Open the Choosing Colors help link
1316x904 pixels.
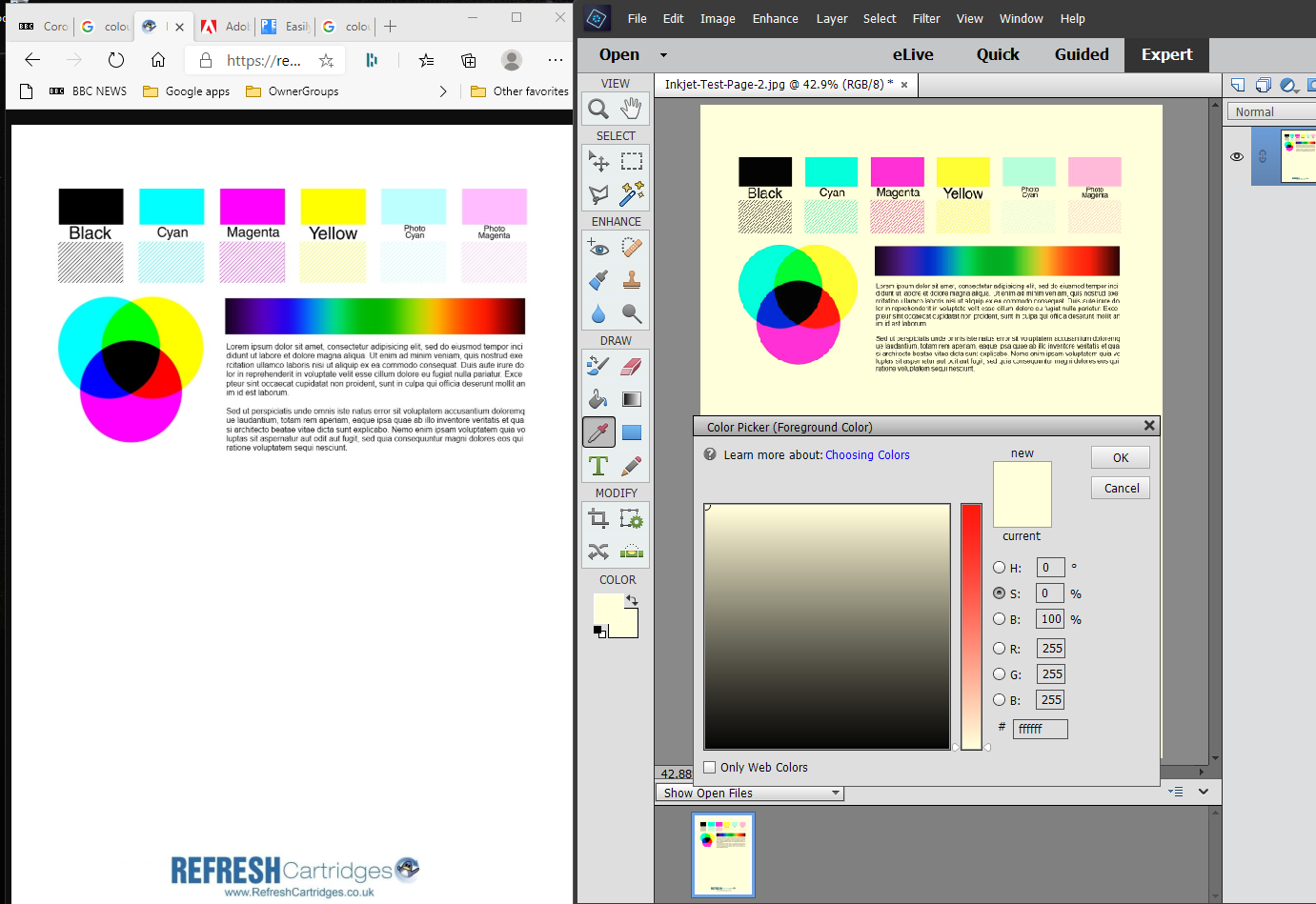[867, 454]
